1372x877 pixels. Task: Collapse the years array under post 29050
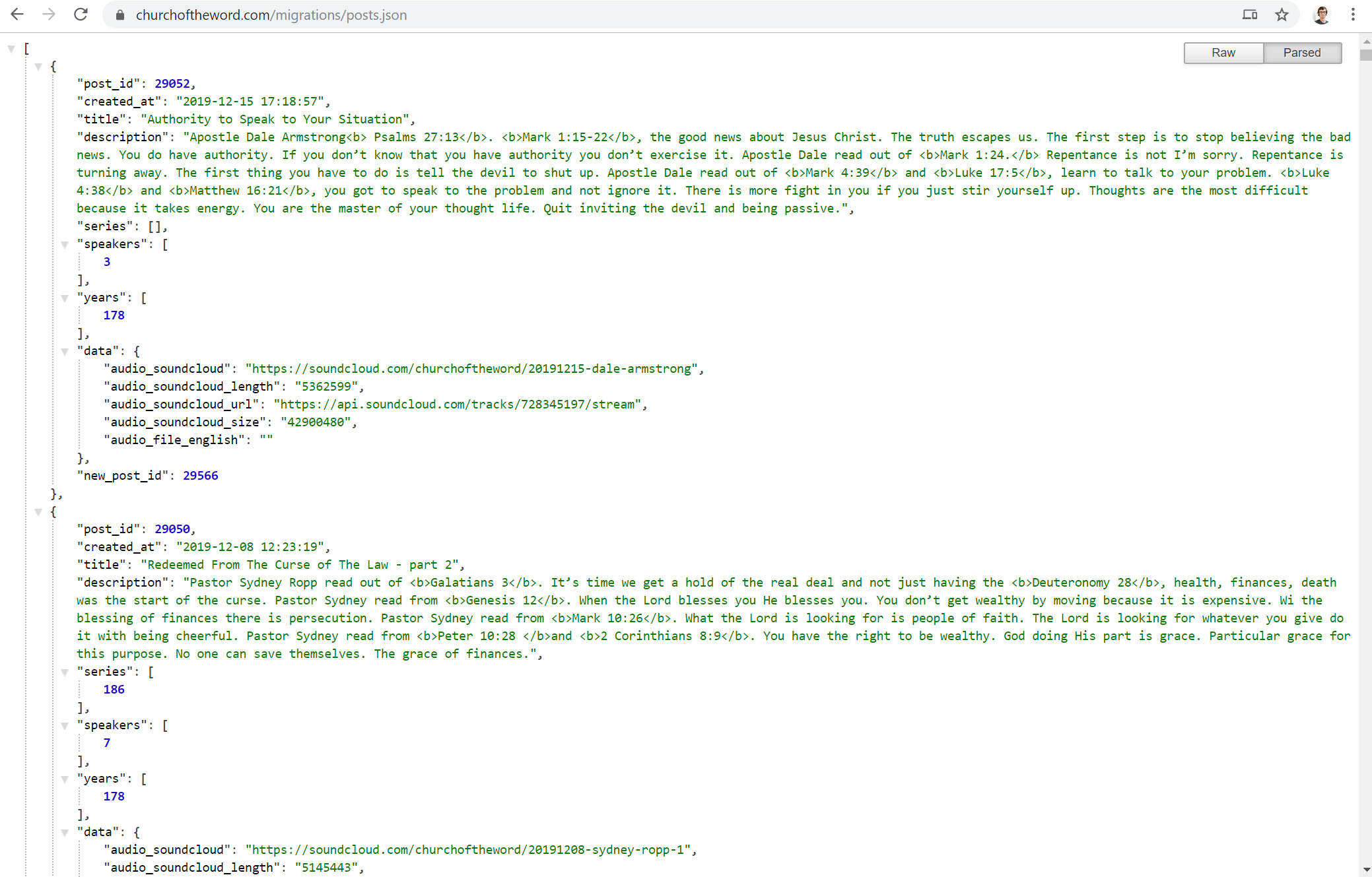point(65,779)
